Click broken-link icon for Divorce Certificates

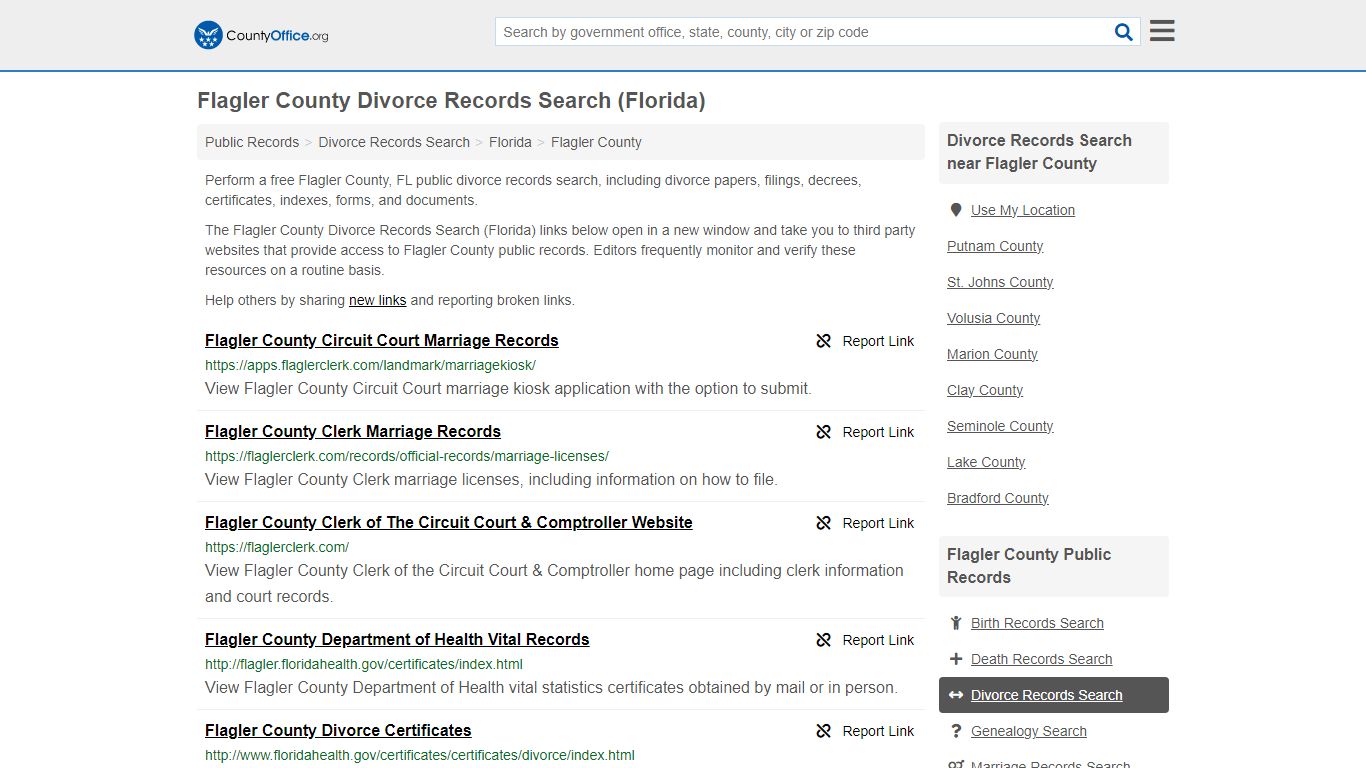tap(823, 731)
